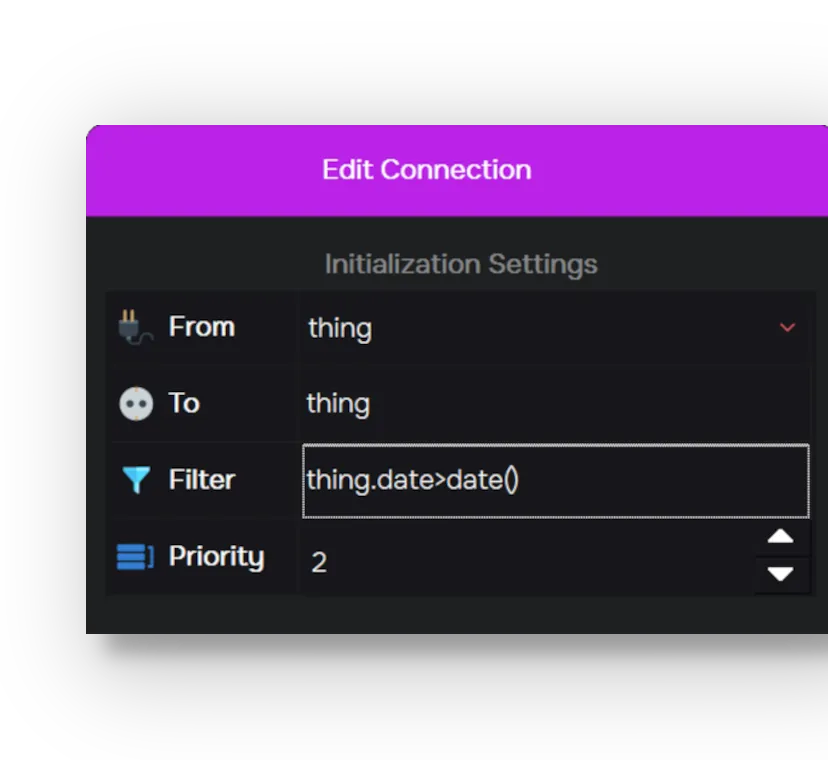Click the blue funnel Filter icon
This screenshot has height=760, width=828.
tap(136, 480)
